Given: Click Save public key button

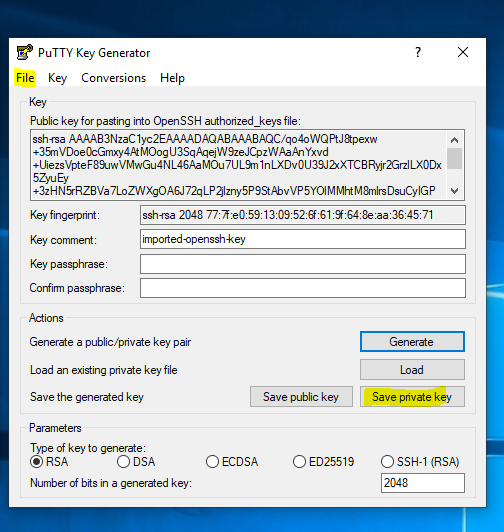Looking at the screenshot, I should pos(301,397).
